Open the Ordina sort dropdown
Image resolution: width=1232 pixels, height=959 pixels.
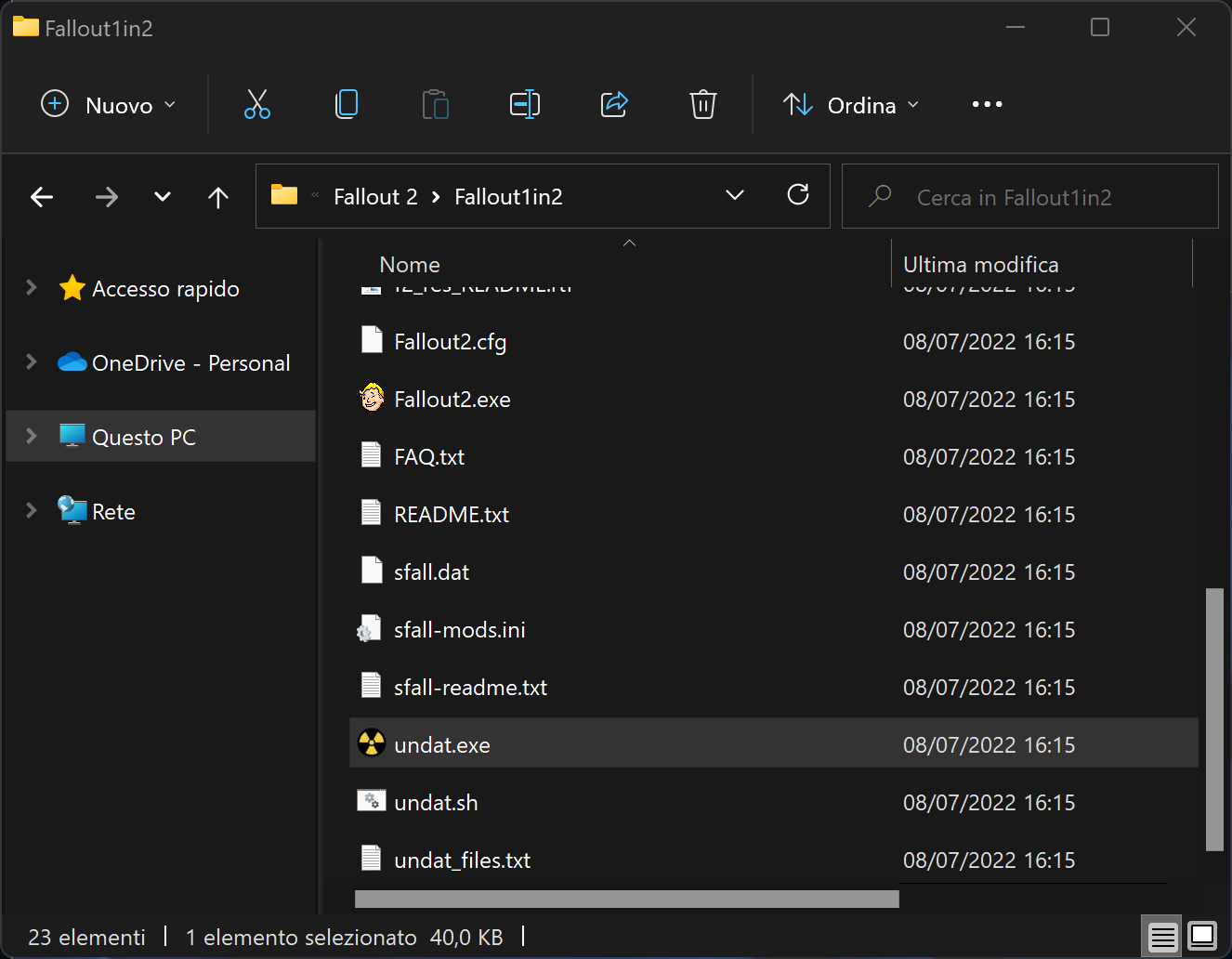850,105
